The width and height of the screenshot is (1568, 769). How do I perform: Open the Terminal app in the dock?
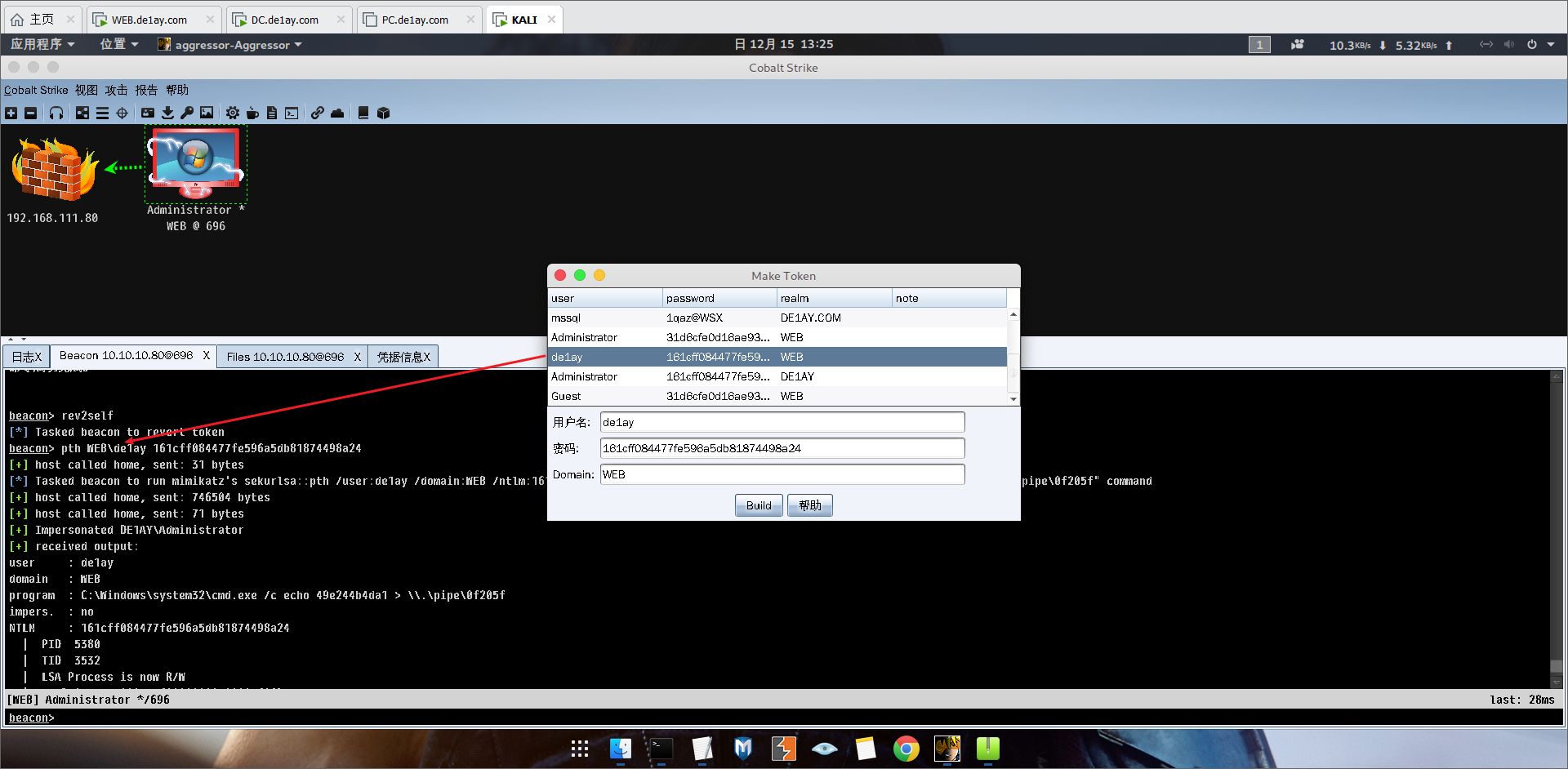pos(661,749)
